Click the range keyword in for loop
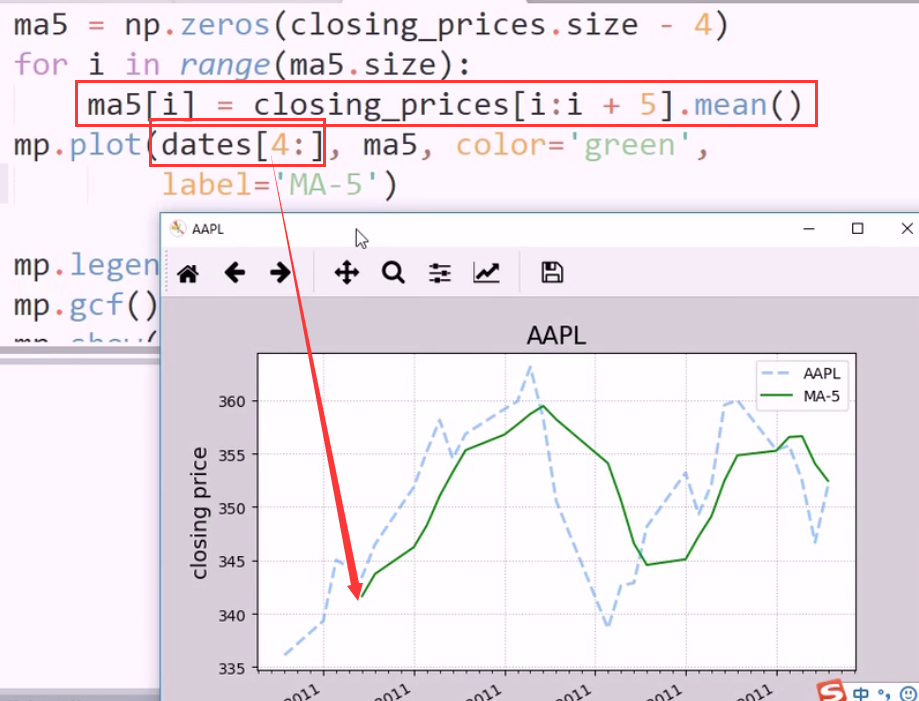The image size is (919, 701). 225,64
